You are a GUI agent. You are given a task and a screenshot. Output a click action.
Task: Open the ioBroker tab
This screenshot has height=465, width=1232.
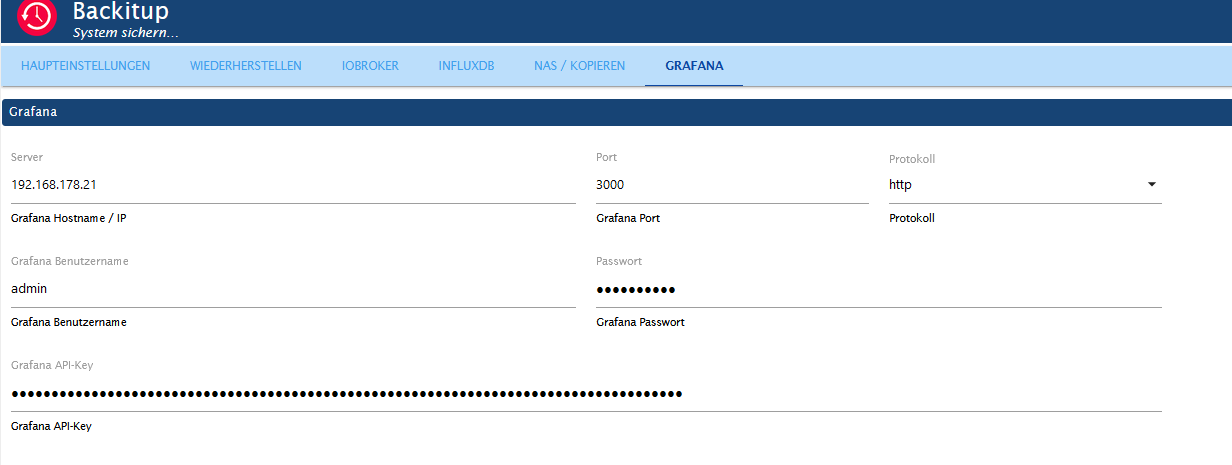click(x=370, y=66)
